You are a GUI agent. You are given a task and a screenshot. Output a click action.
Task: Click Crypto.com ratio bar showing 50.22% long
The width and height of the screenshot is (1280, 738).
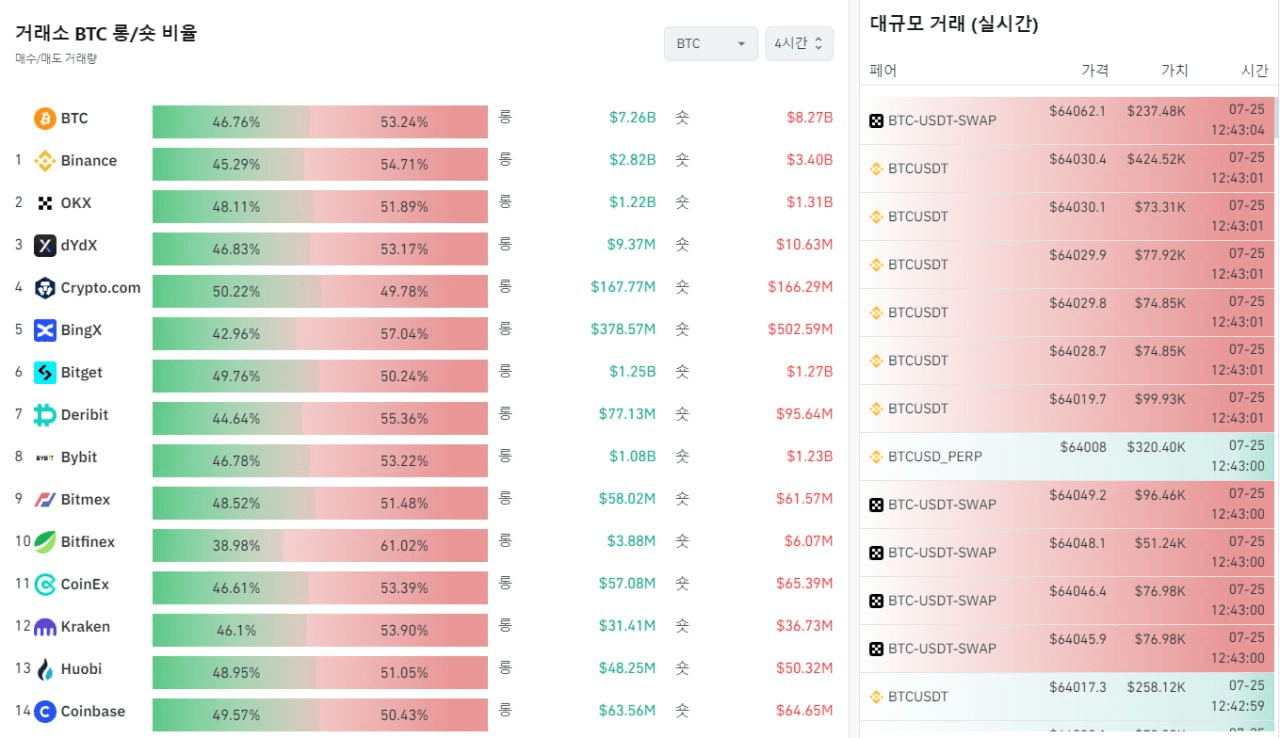click(320, 292)
